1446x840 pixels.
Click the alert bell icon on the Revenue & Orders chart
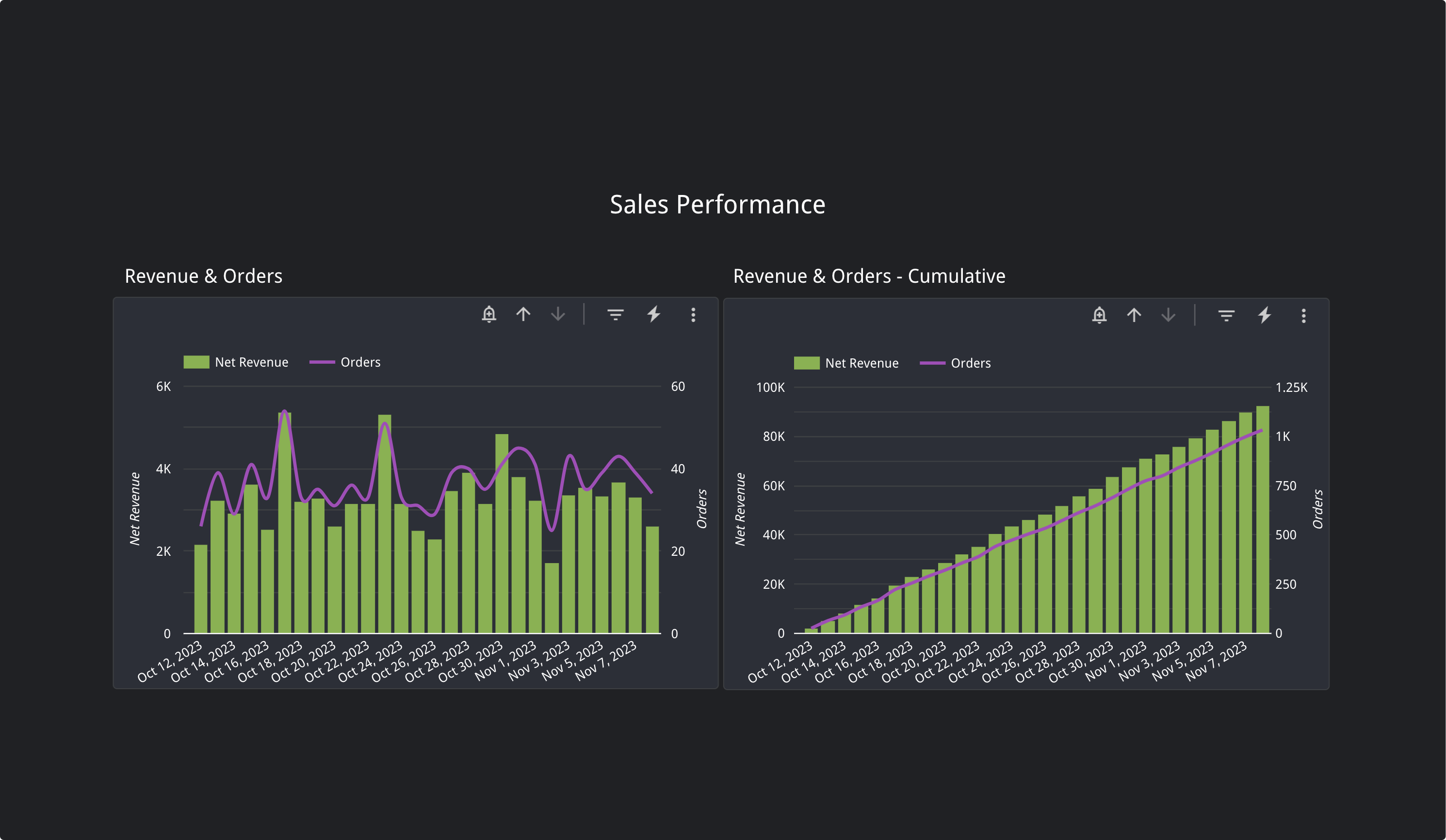tap(489, 314)
